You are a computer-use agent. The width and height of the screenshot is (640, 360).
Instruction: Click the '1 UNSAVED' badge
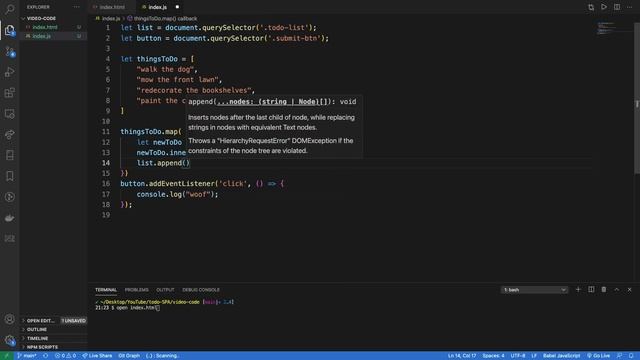pyautogui.click(x=73, y=321)
